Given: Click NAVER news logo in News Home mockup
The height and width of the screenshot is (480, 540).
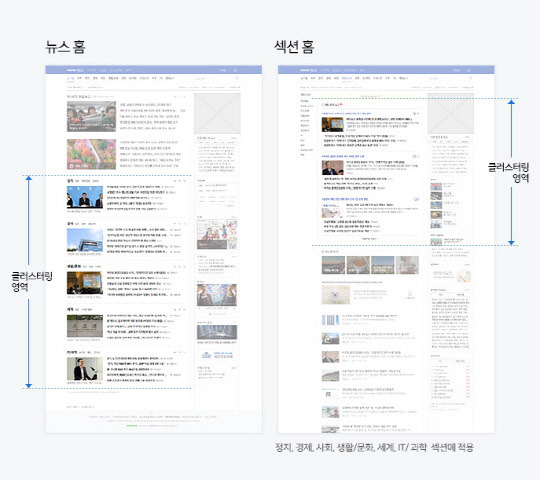Looking at the screenshot, I should tap(75, 70).
